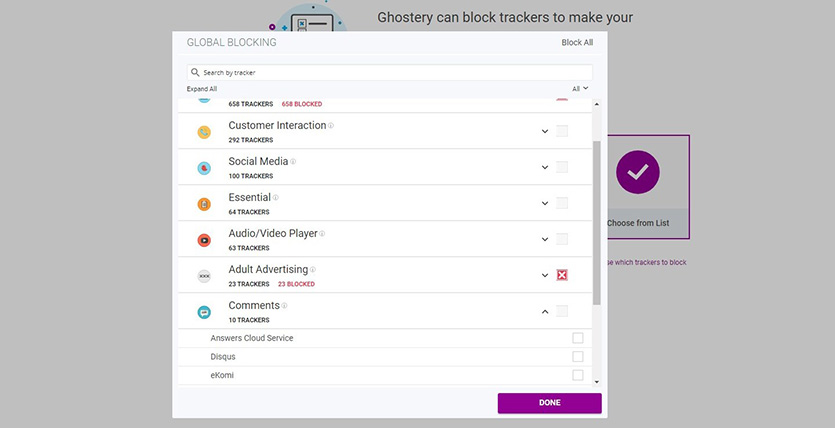Click the scrollbar up arrow
The width and height of the screenshot is (835, 428).
coord(596,104)
